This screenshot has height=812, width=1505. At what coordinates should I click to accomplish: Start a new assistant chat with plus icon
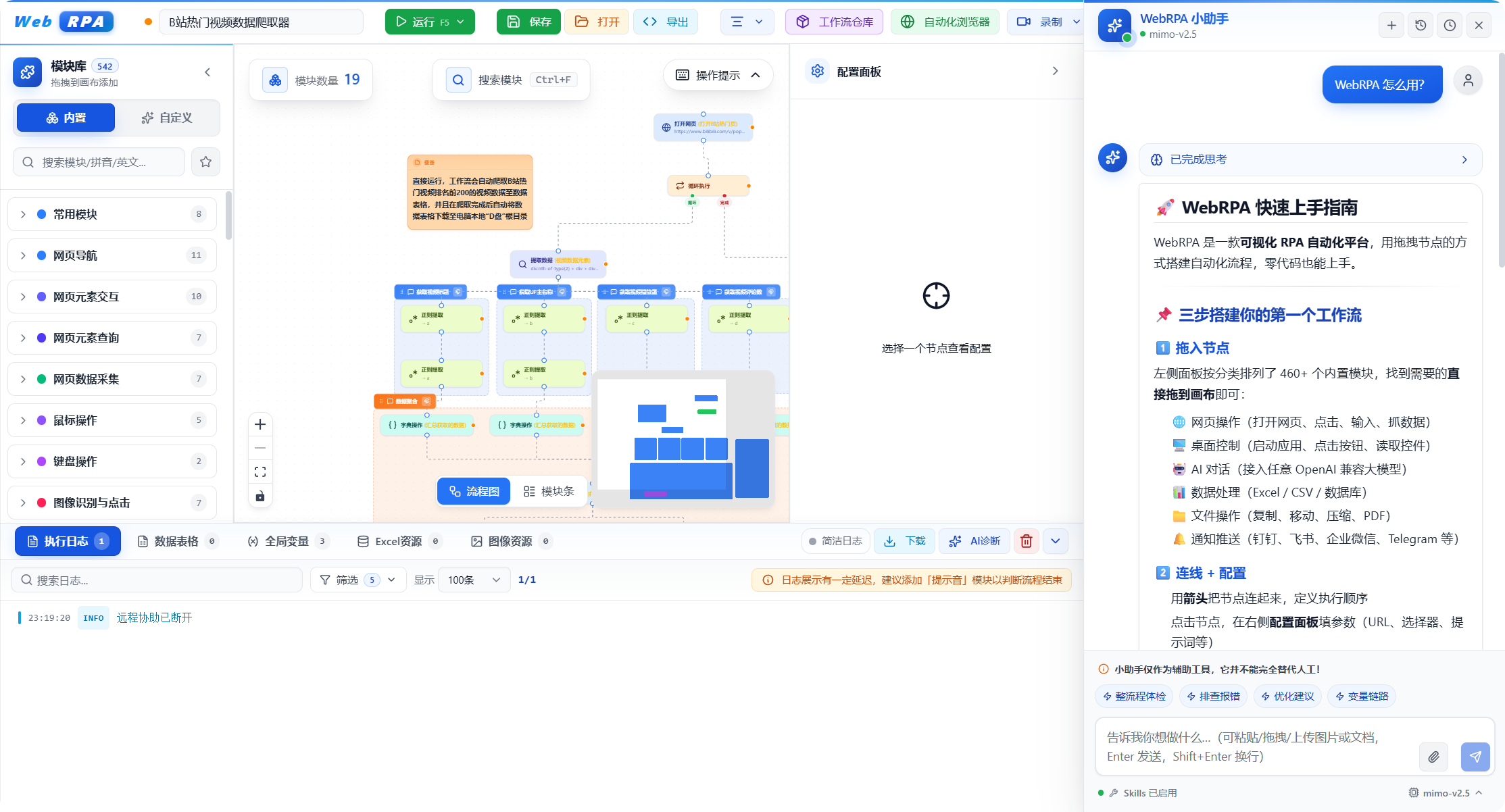pos(1391,26)
